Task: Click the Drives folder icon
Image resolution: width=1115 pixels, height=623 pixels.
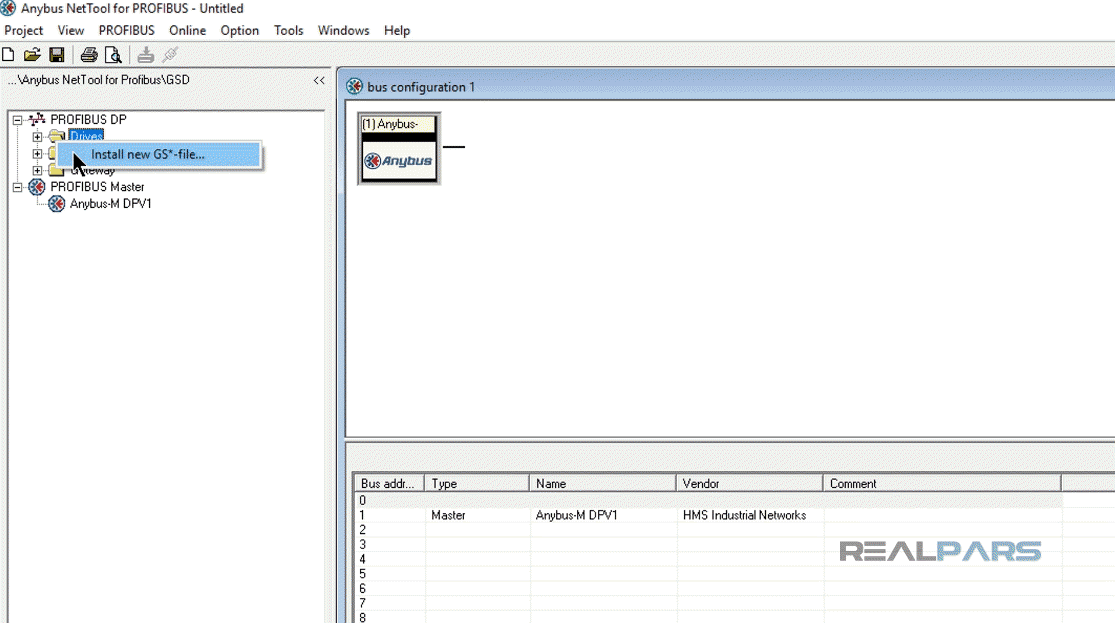Action: 57,136
